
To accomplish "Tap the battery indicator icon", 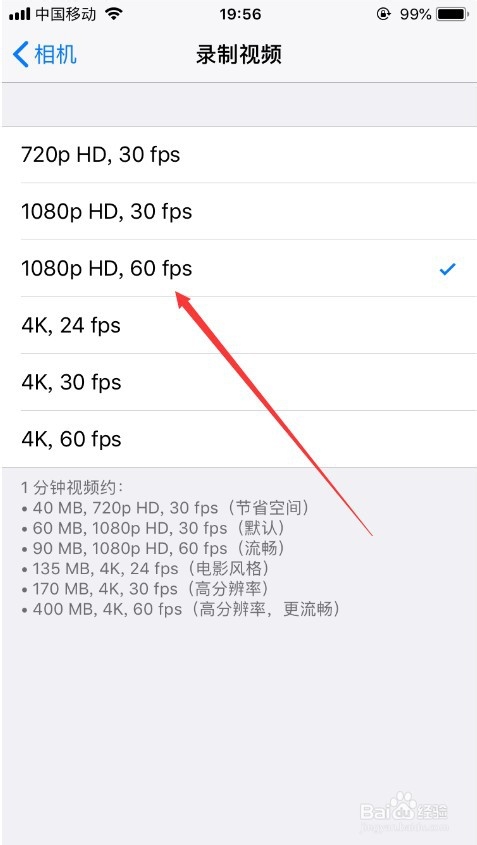I will 454,15.
